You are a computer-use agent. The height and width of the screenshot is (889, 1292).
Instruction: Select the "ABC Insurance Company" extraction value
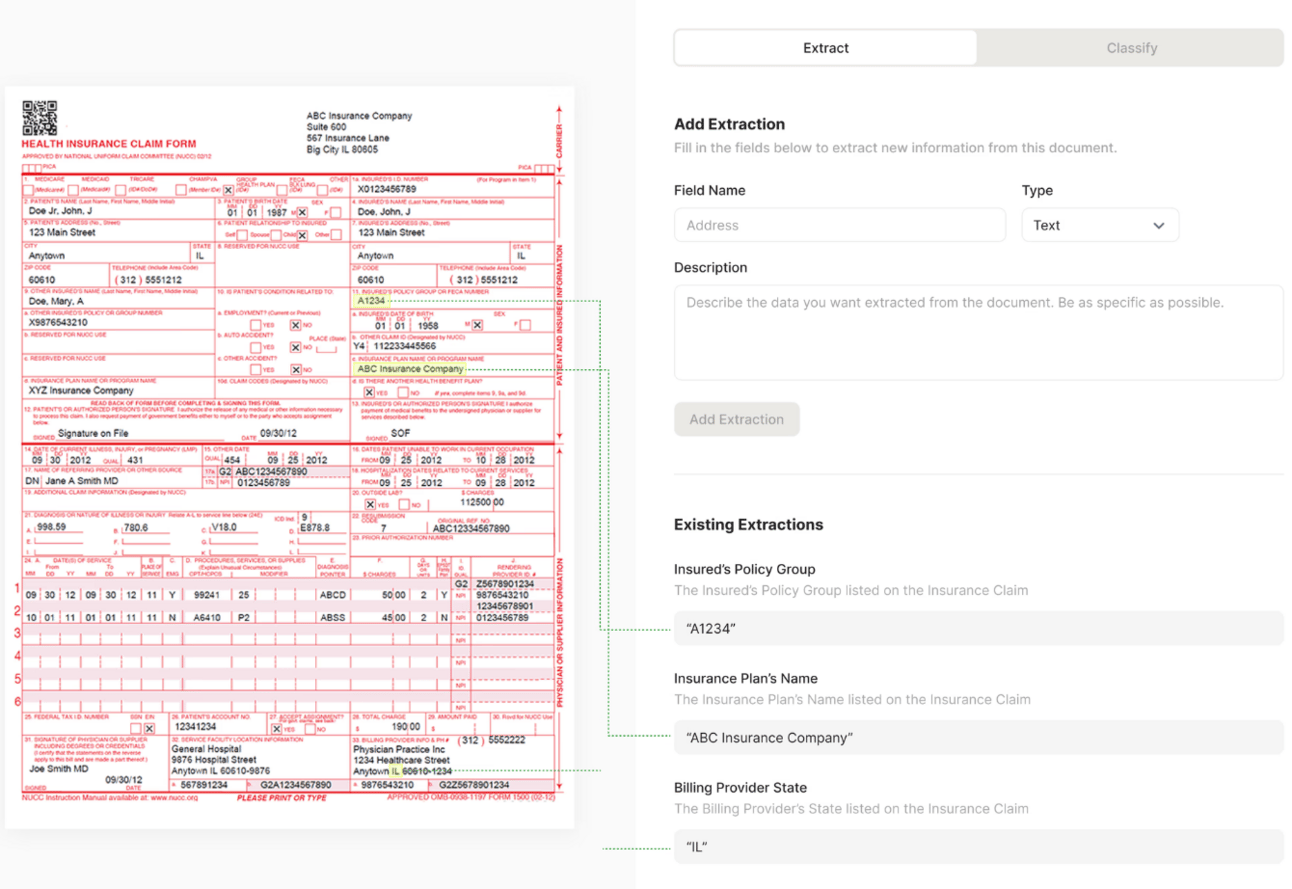(x=978, y=737)
